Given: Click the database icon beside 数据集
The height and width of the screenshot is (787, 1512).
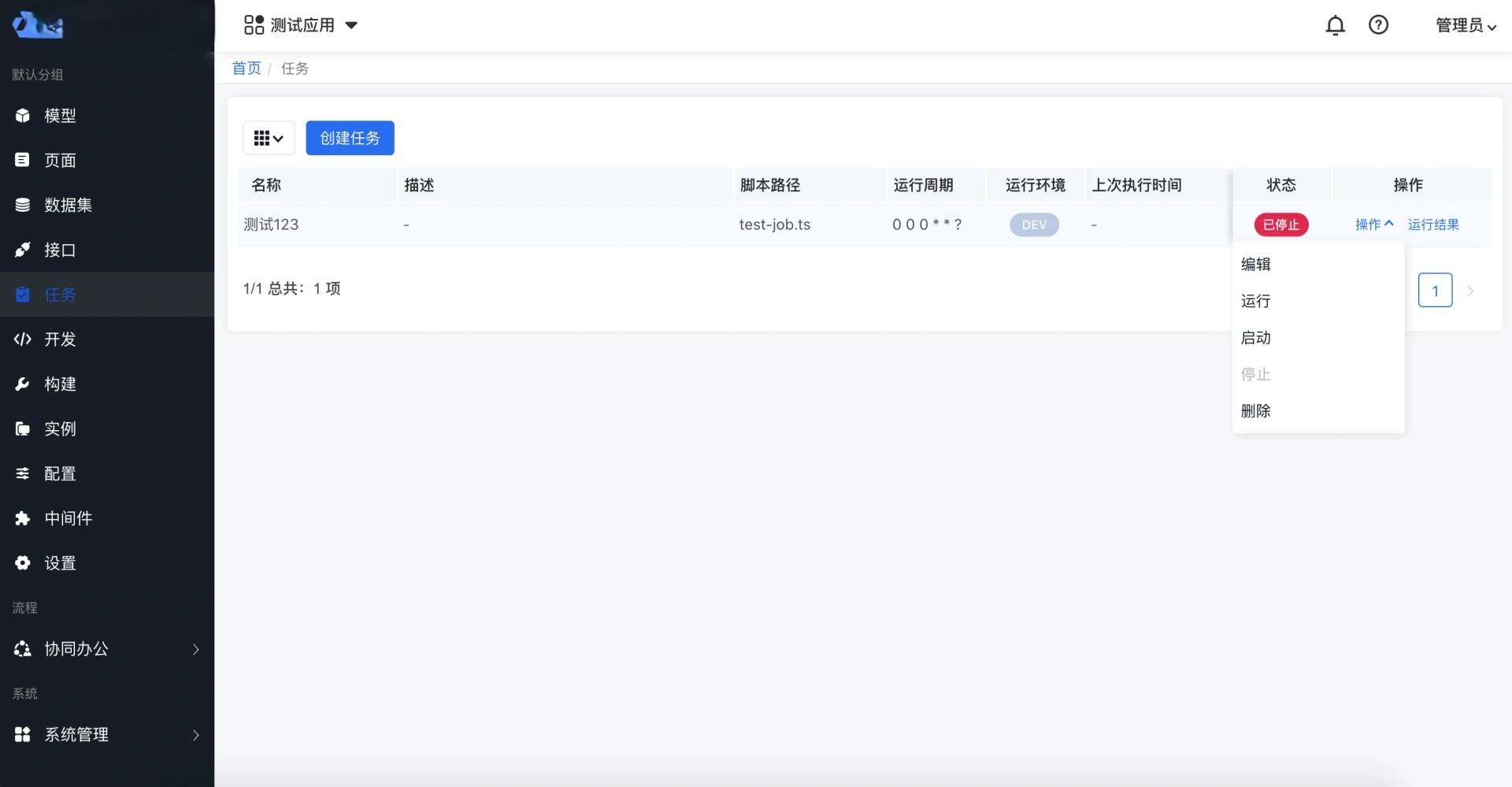Looking at the screenshot, I should [x=23, y=205].
